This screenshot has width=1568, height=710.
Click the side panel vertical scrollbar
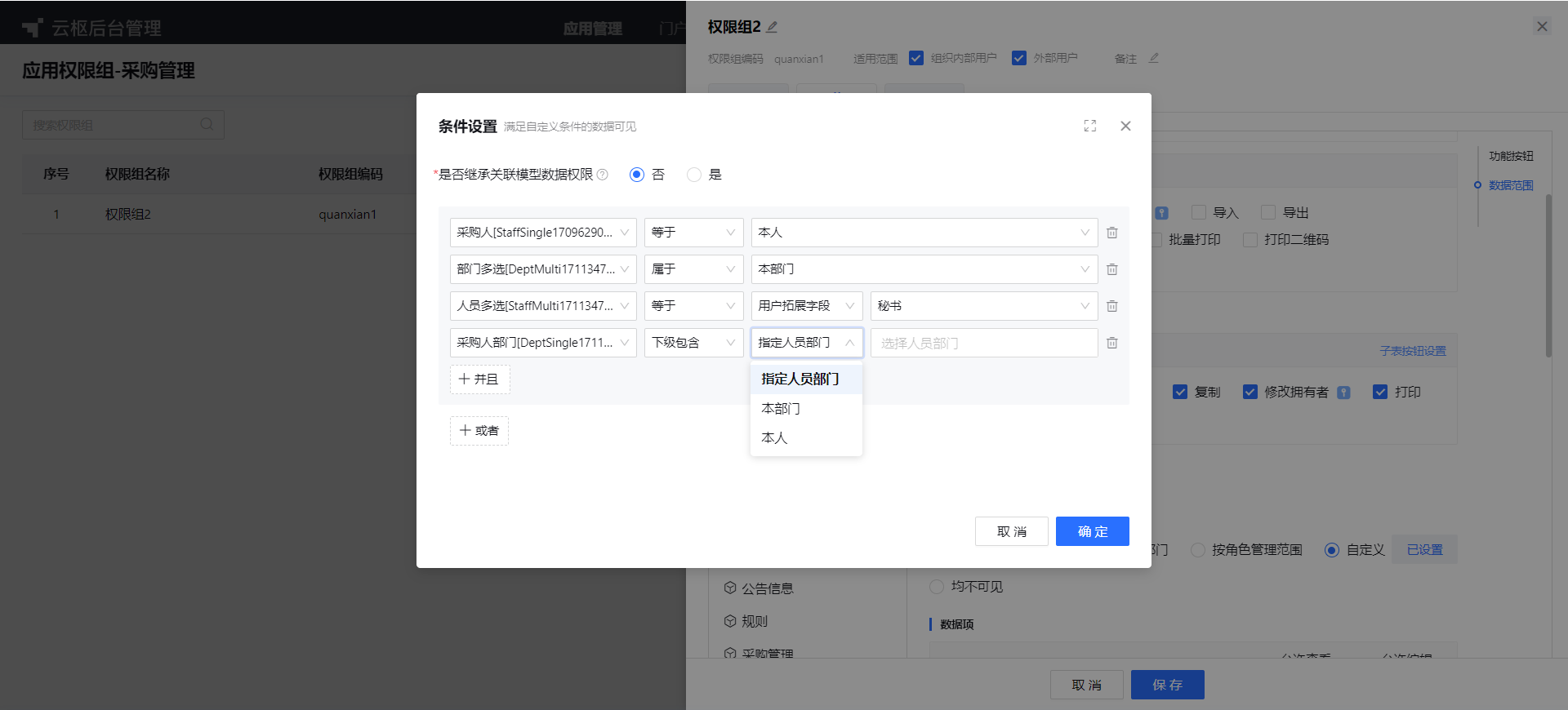(x=1548, y=276)
